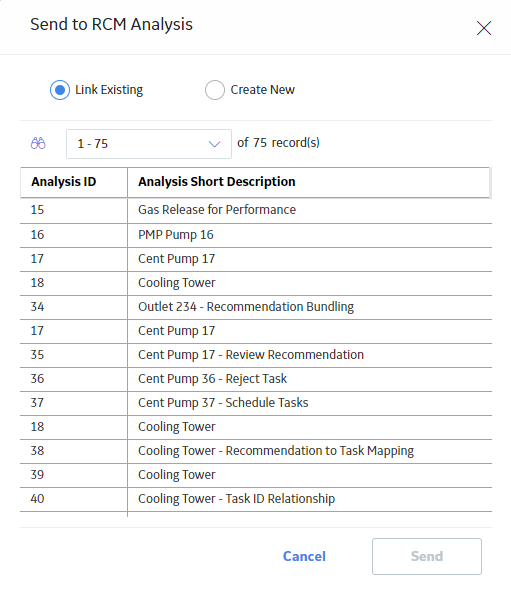Screen dimensions: 511x612
Task: Select the PMP Pump 16 analysis
Action: click(x=256, y=235)
